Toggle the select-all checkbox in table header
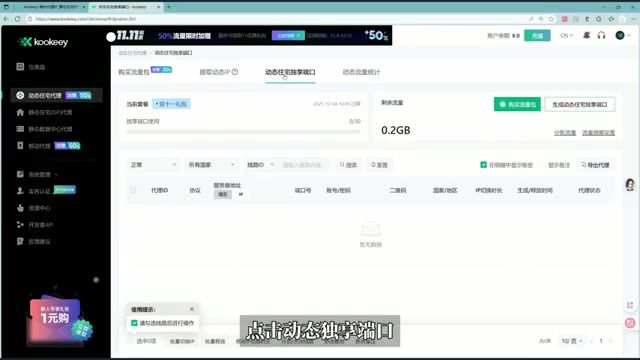640x360 pixels. (133, 190)
